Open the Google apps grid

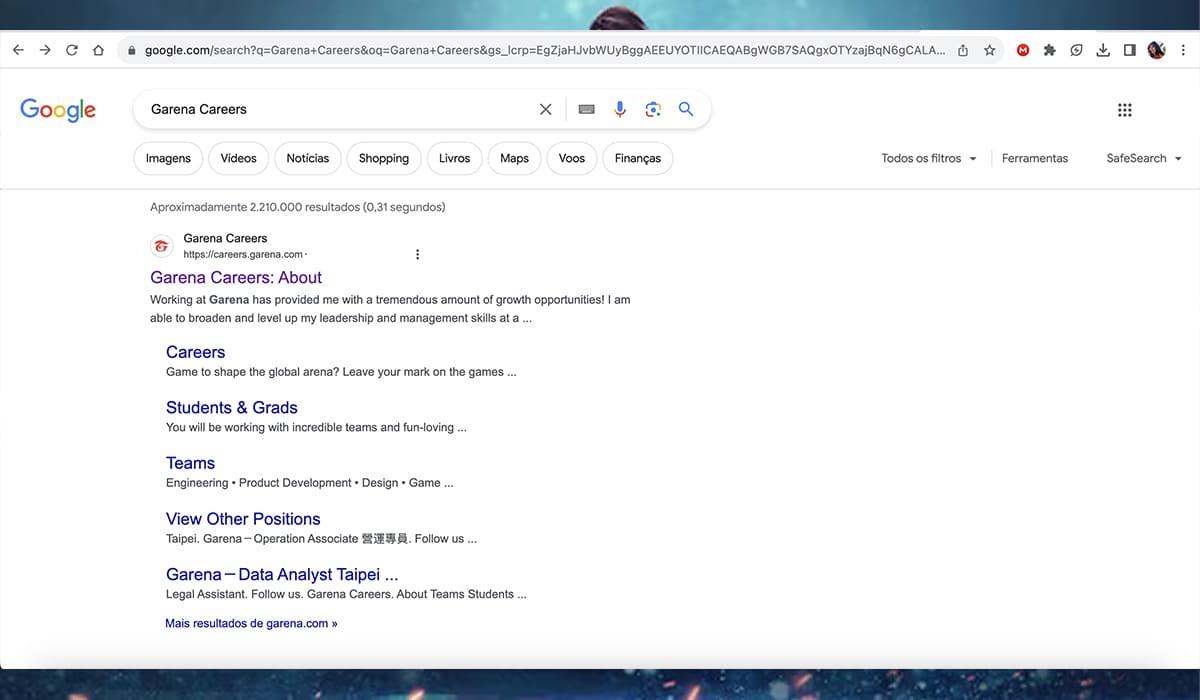coord(1124,110)
